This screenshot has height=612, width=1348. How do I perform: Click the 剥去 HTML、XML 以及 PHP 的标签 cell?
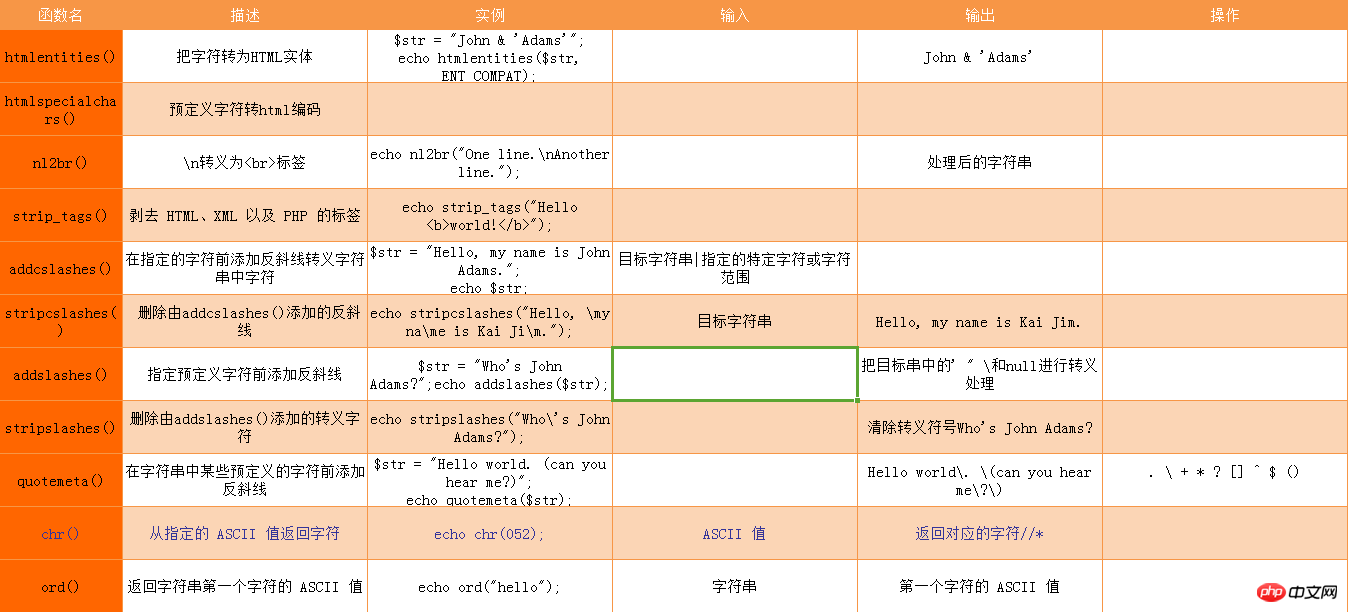coord(245,215)
